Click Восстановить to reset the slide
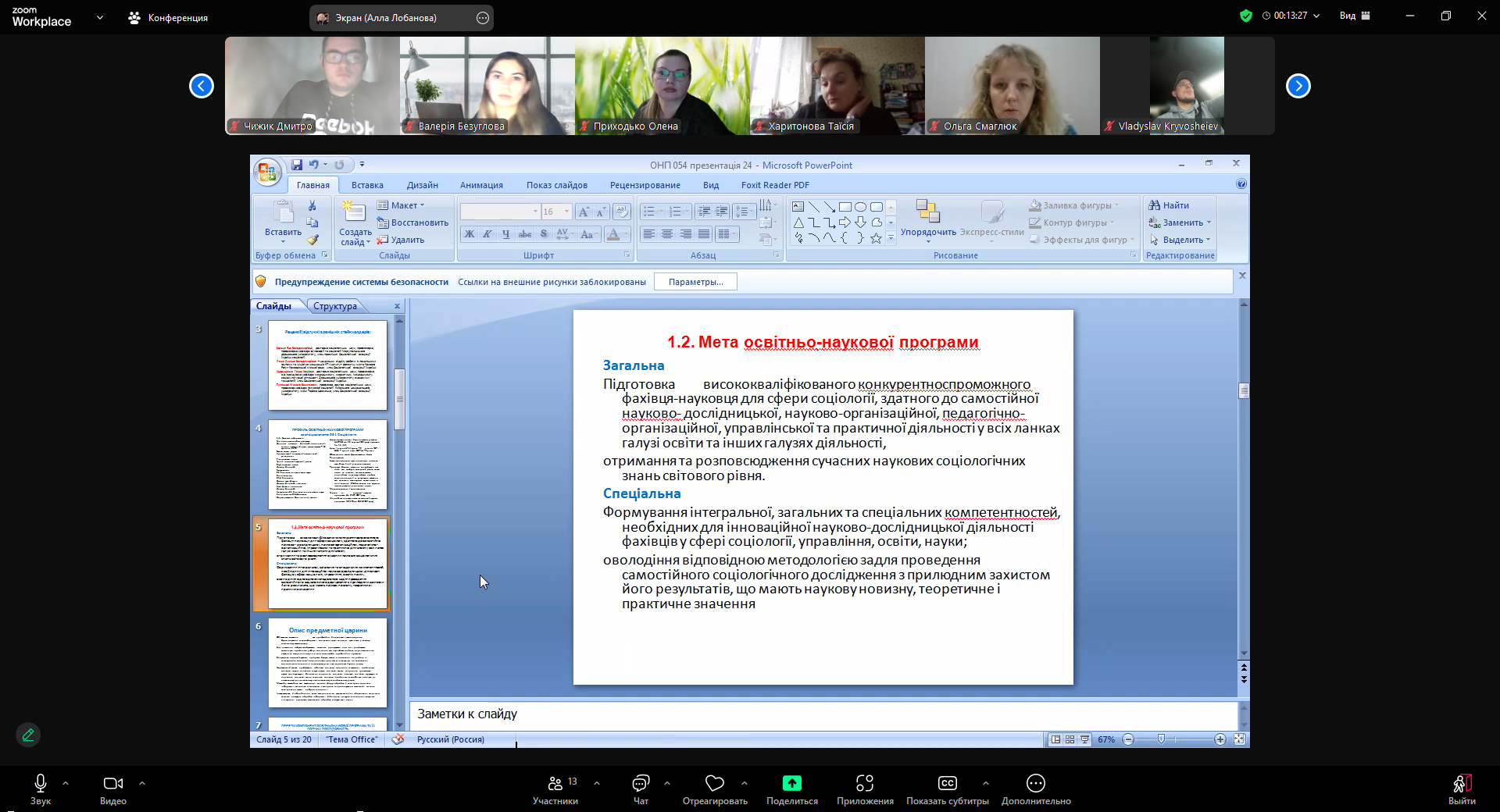 (x=412, y=223)
